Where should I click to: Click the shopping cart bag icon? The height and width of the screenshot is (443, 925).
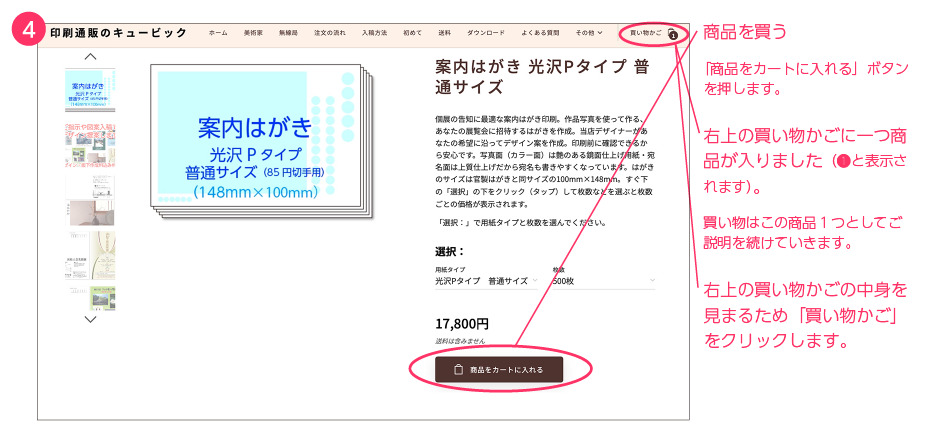(x=673, y=34)
